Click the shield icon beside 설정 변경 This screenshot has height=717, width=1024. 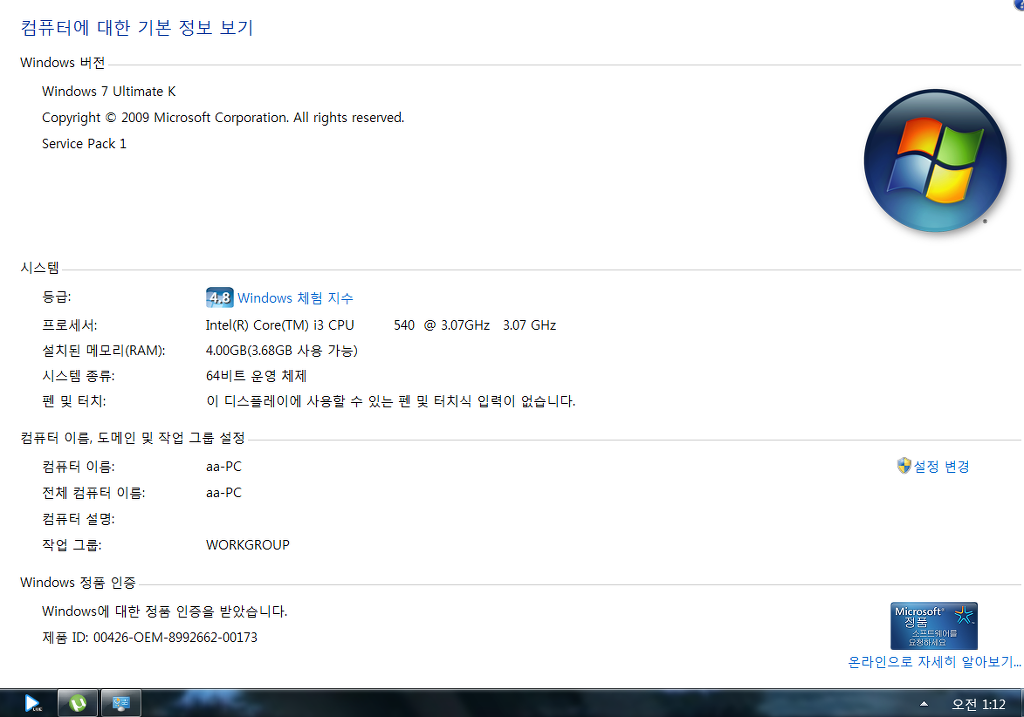[x=904, y=466]
